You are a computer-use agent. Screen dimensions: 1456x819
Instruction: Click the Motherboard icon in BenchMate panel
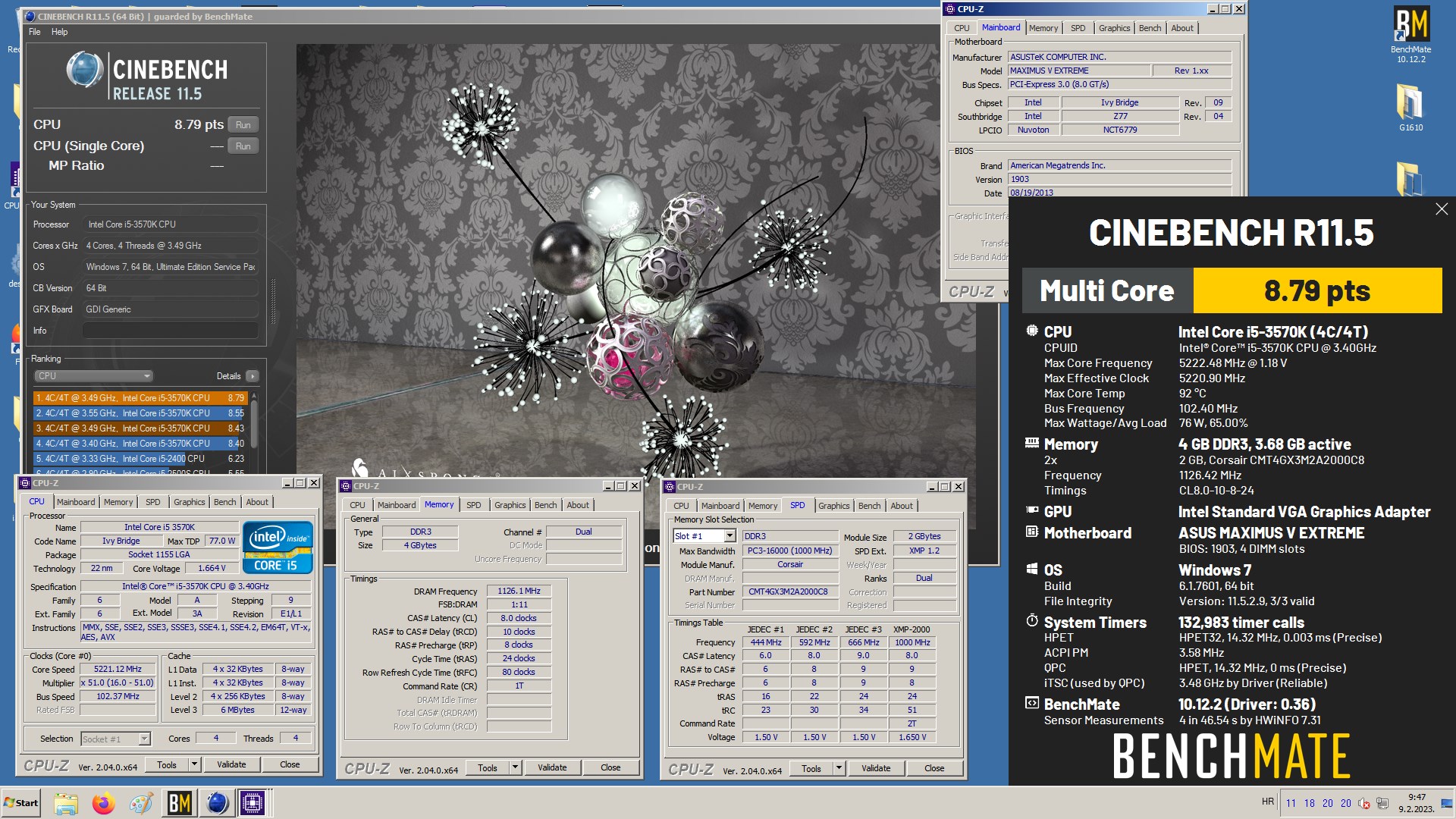click(x=1031, y=532)
